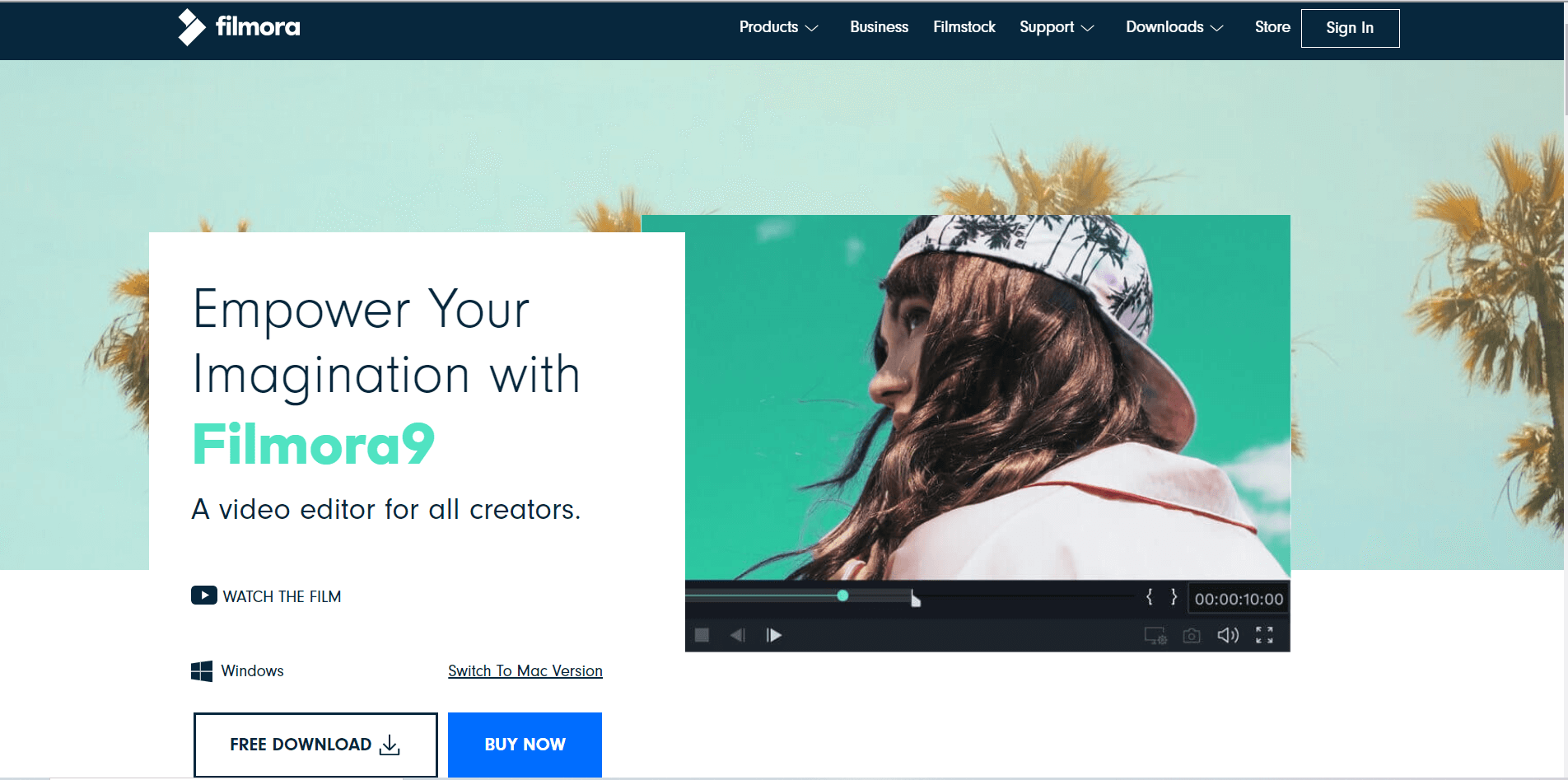Expand the Support dropdown menu

pyautogui.click(x=1057, y=27)
